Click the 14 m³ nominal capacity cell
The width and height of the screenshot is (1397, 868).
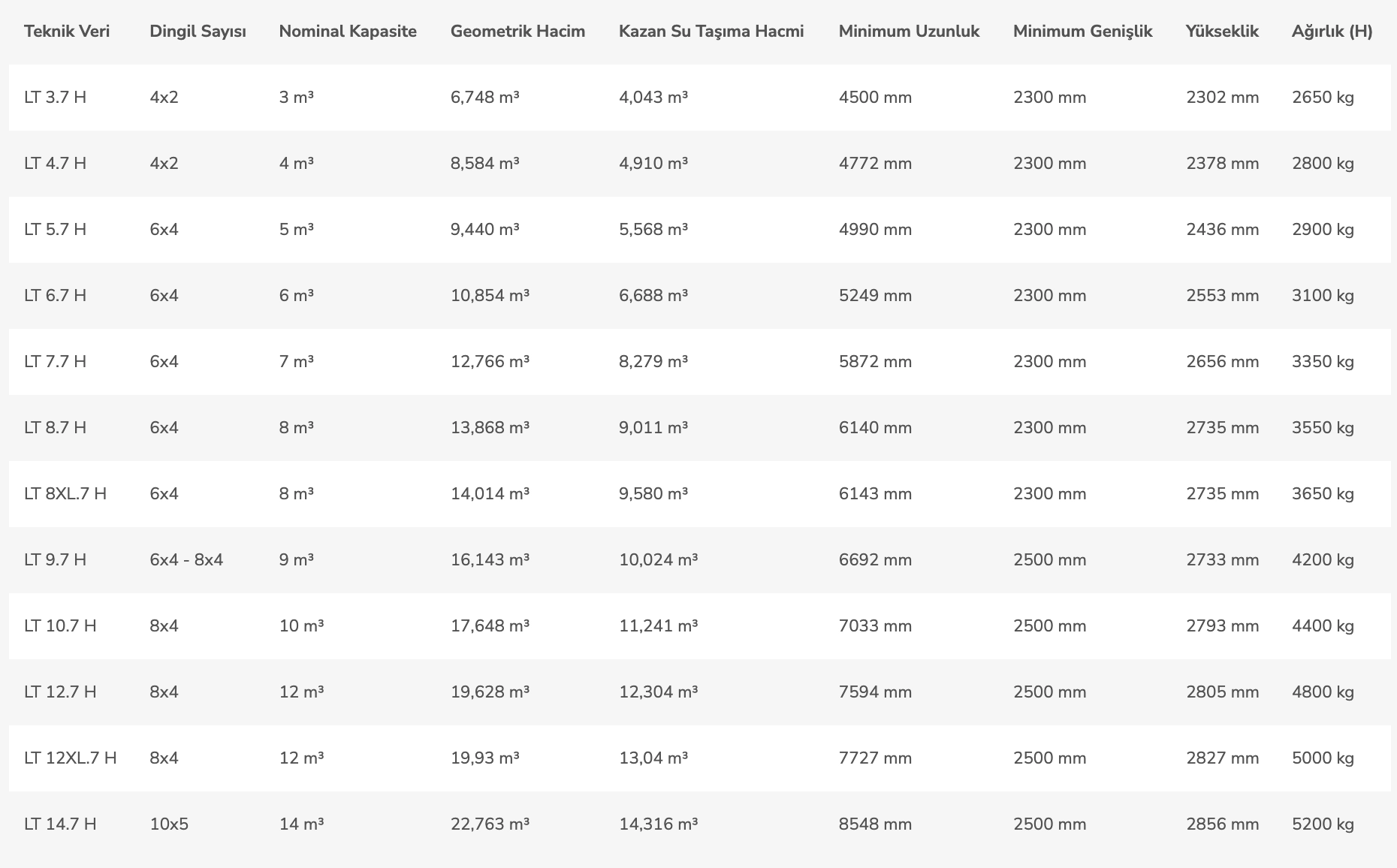coord(301,824)
